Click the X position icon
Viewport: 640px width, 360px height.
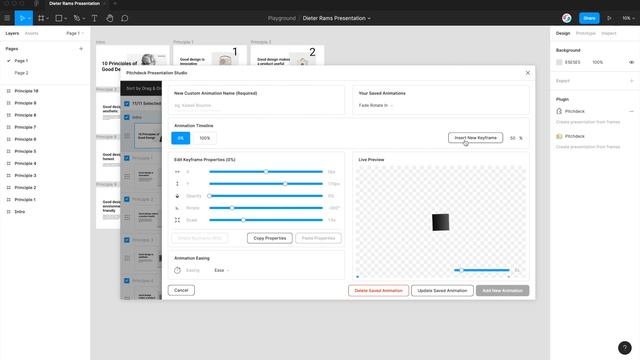[177, 172]
